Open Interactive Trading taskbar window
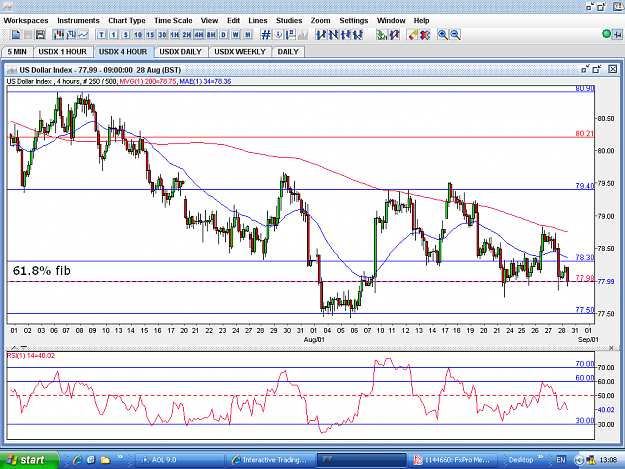Image resolution: width=625 pixels, height=469 pixels. (x=270, y=460)
